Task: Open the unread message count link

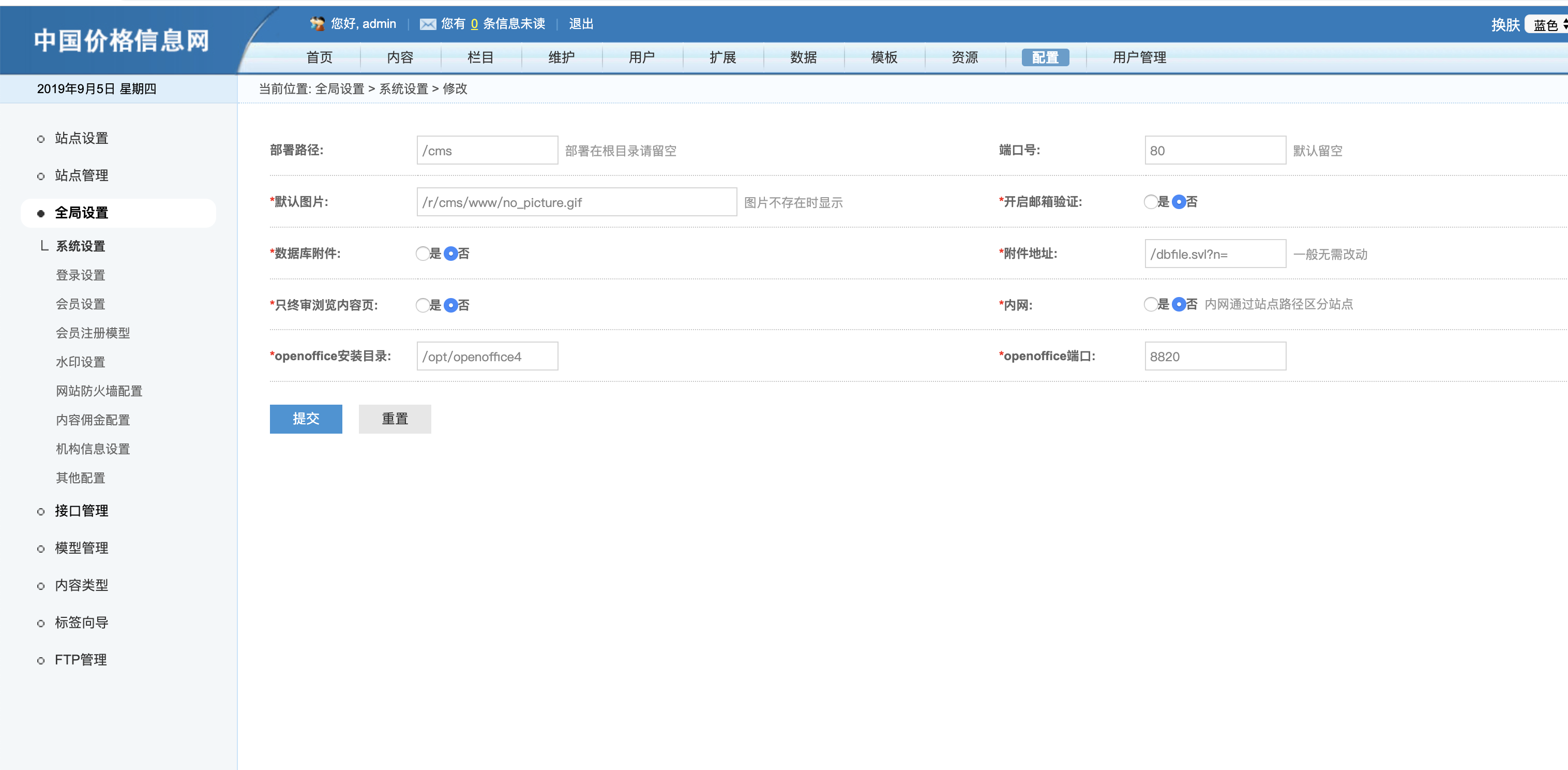Action: click(x=474, y=24)
